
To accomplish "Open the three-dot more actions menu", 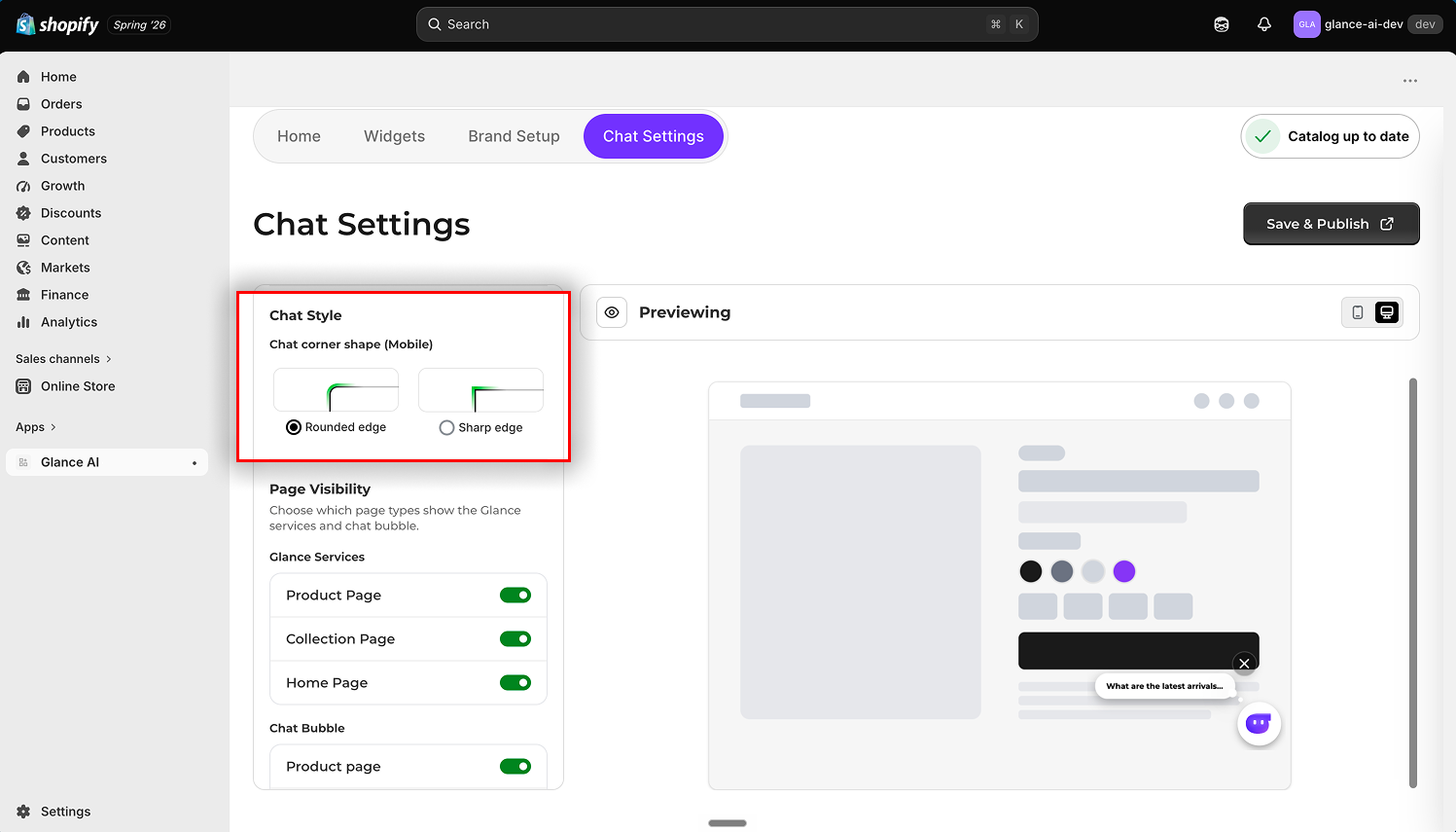I will click(x=1410, y=81).
